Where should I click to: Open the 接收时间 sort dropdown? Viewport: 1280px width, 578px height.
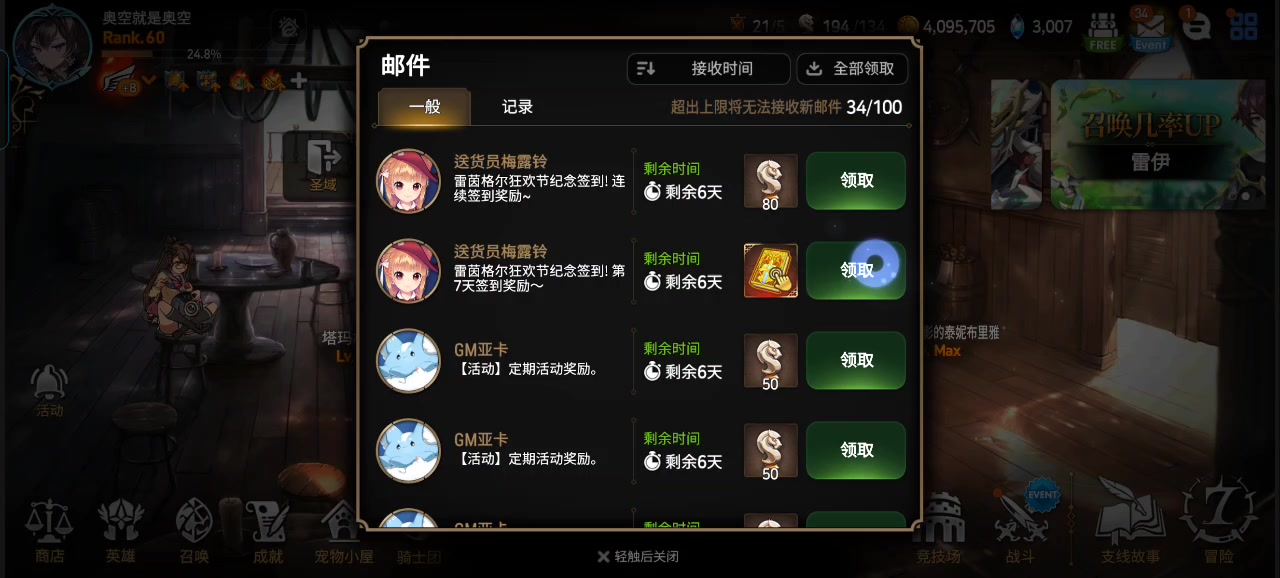[709, 69]
